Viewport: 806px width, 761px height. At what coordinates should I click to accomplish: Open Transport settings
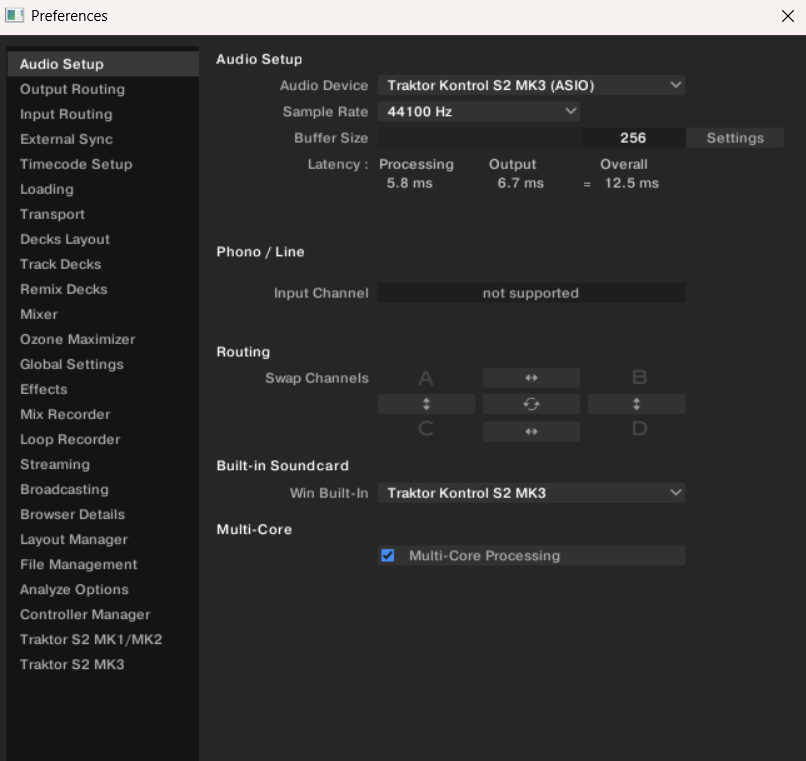point(103,214)
